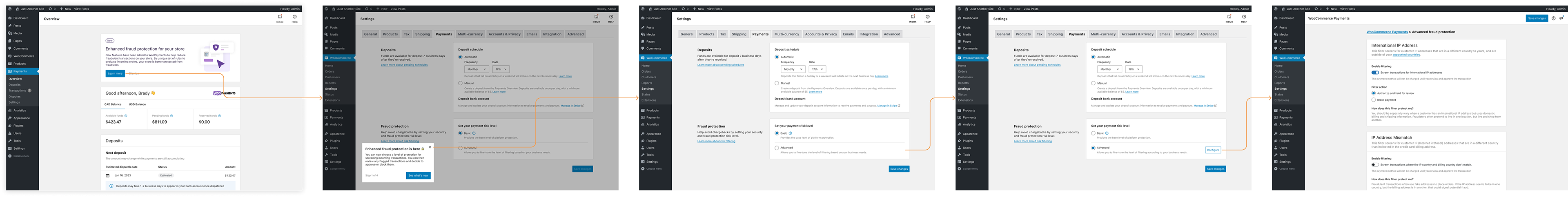Disable the International IP Address screening toggle

[x=1375, y=72]
